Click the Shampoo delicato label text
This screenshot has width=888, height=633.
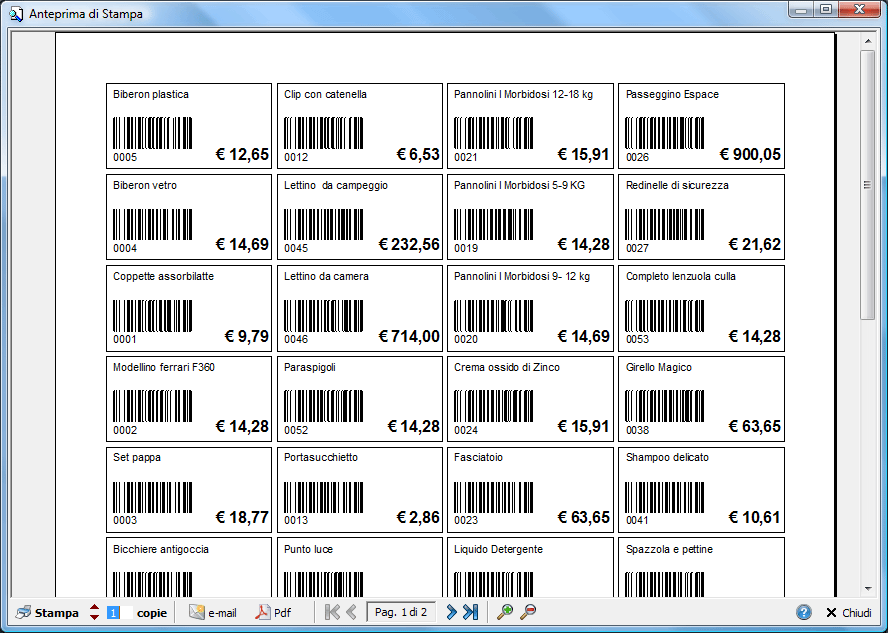coord(667,457)
